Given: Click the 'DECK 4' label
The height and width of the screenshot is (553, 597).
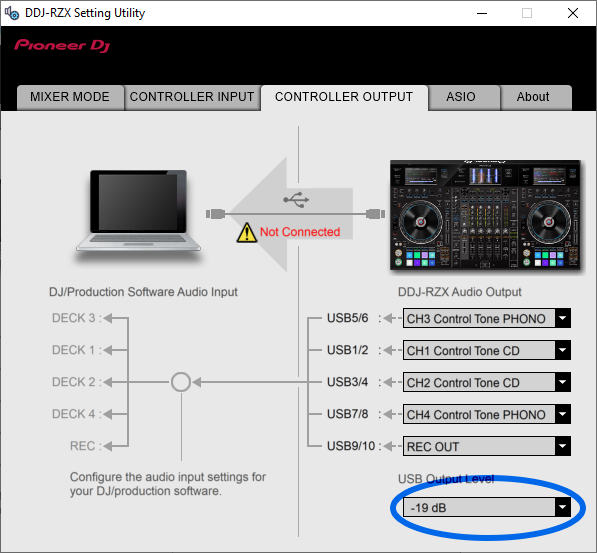Looking at the screenshot, I should (73, 414).
